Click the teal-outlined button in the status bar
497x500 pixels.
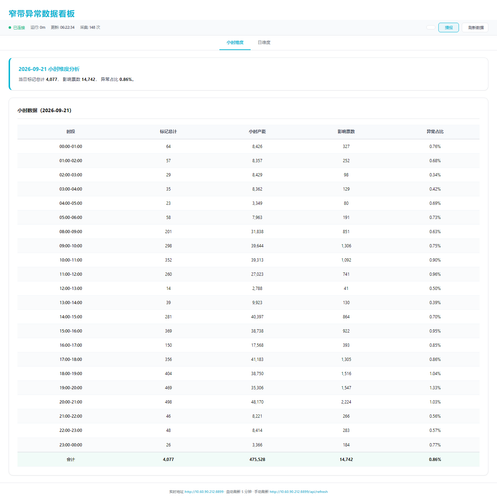click(448, 28)
